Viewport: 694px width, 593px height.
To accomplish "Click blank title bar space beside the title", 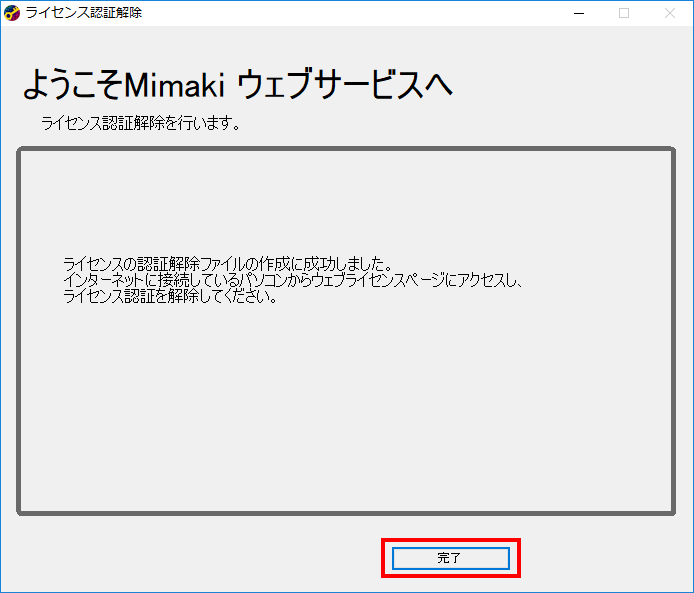I will coord(350,13).
